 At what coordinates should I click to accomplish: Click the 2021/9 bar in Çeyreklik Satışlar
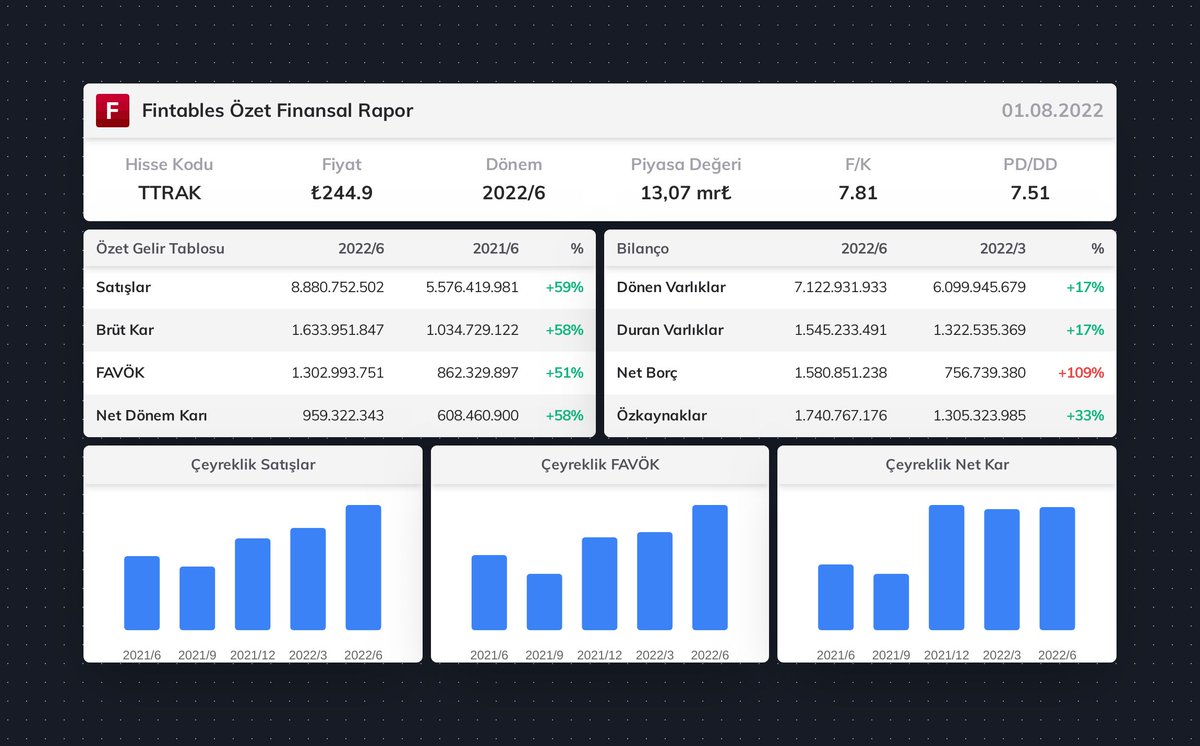click(197, 598)
